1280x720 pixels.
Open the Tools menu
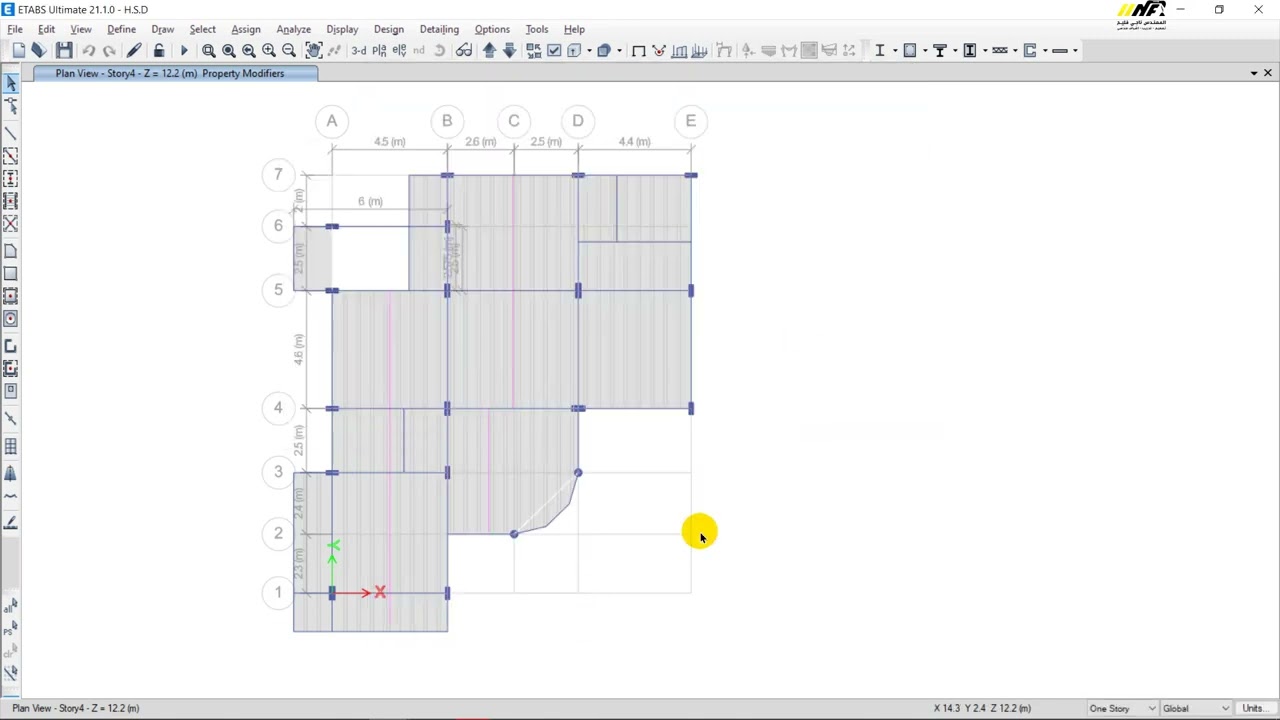coord(537,29)
